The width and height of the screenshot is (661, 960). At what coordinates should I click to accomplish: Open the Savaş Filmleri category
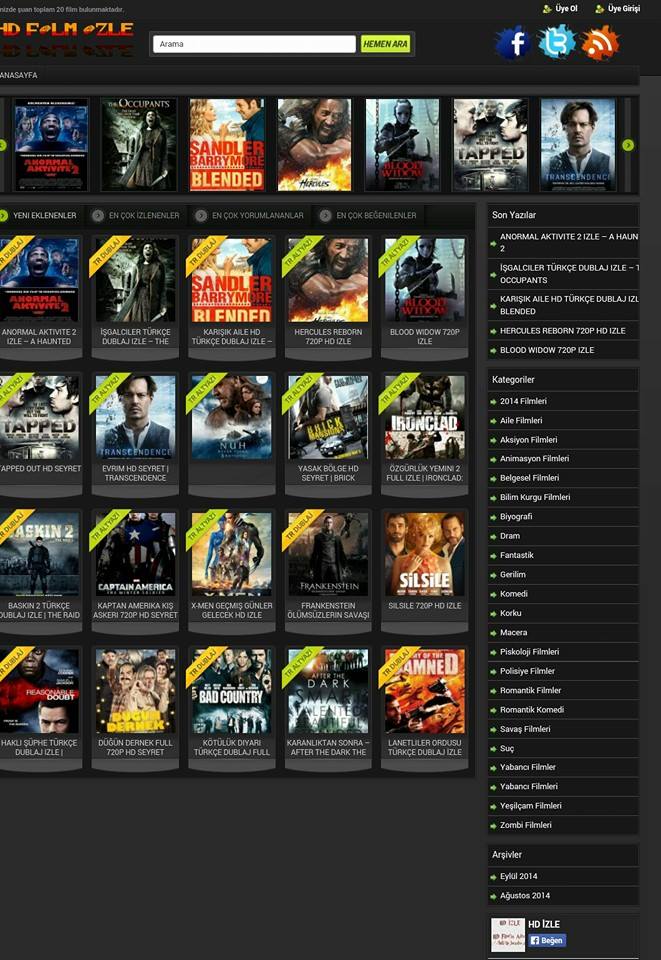coord(525,729)
